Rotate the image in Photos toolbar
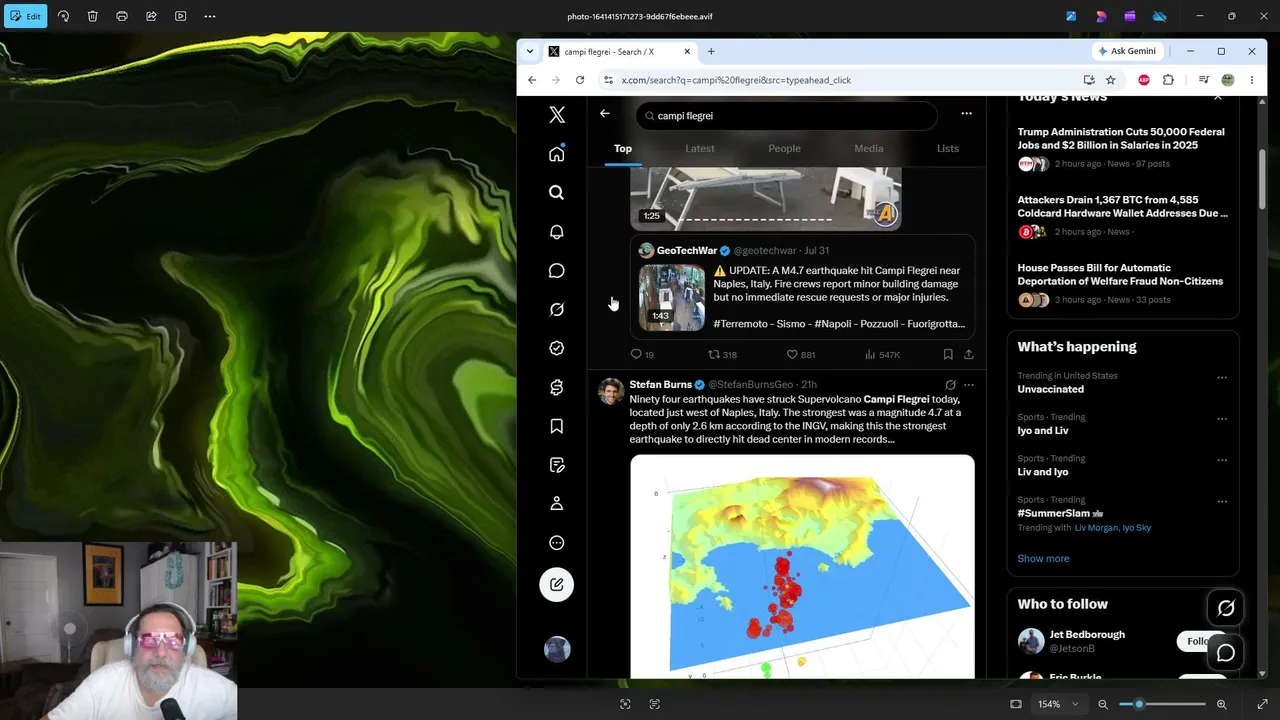Viewport: 1280px width, 720px height. click(x=63, y=16)
